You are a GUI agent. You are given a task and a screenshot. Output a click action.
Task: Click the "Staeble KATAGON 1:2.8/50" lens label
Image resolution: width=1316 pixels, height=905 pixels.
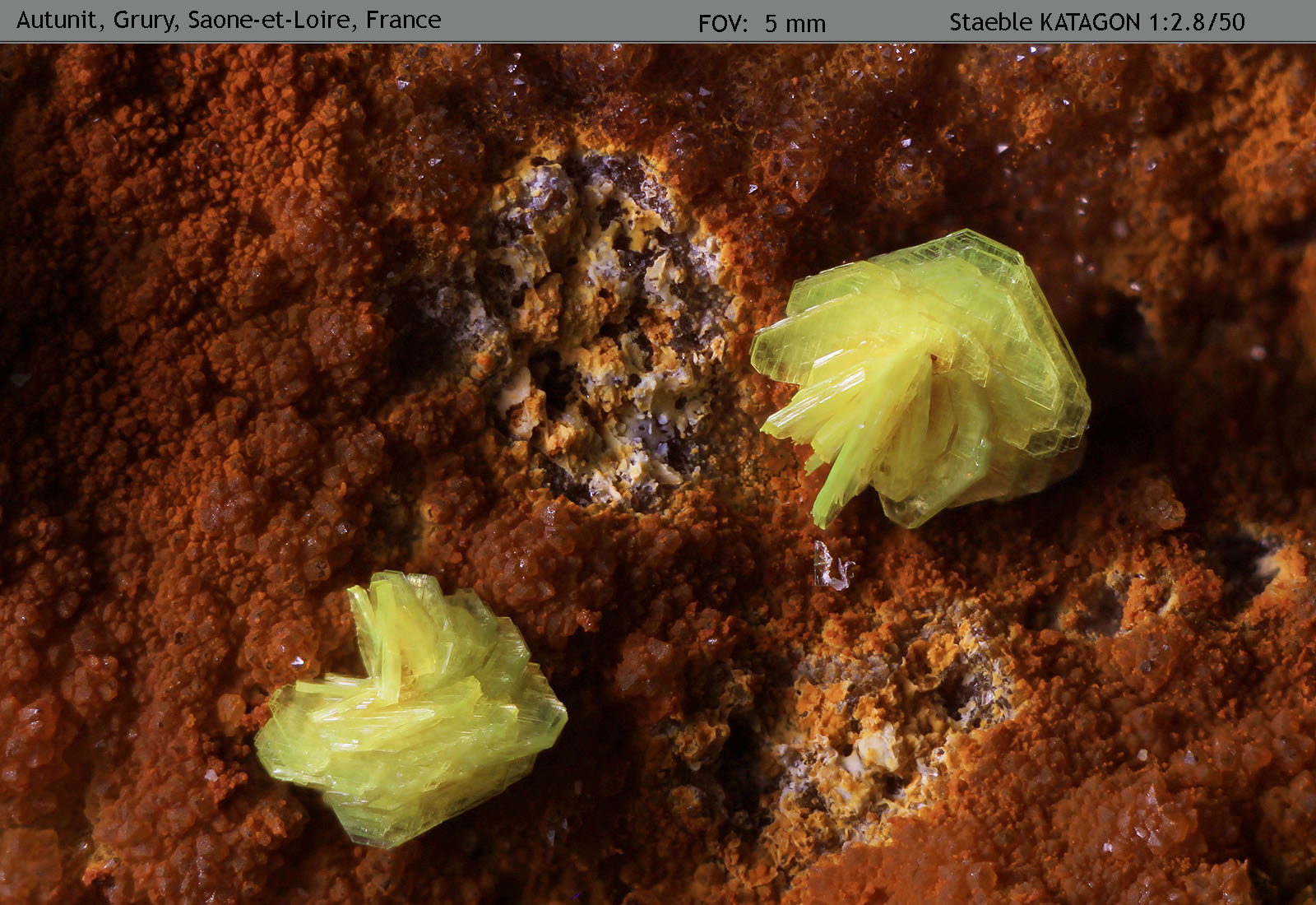(1096, 22)
